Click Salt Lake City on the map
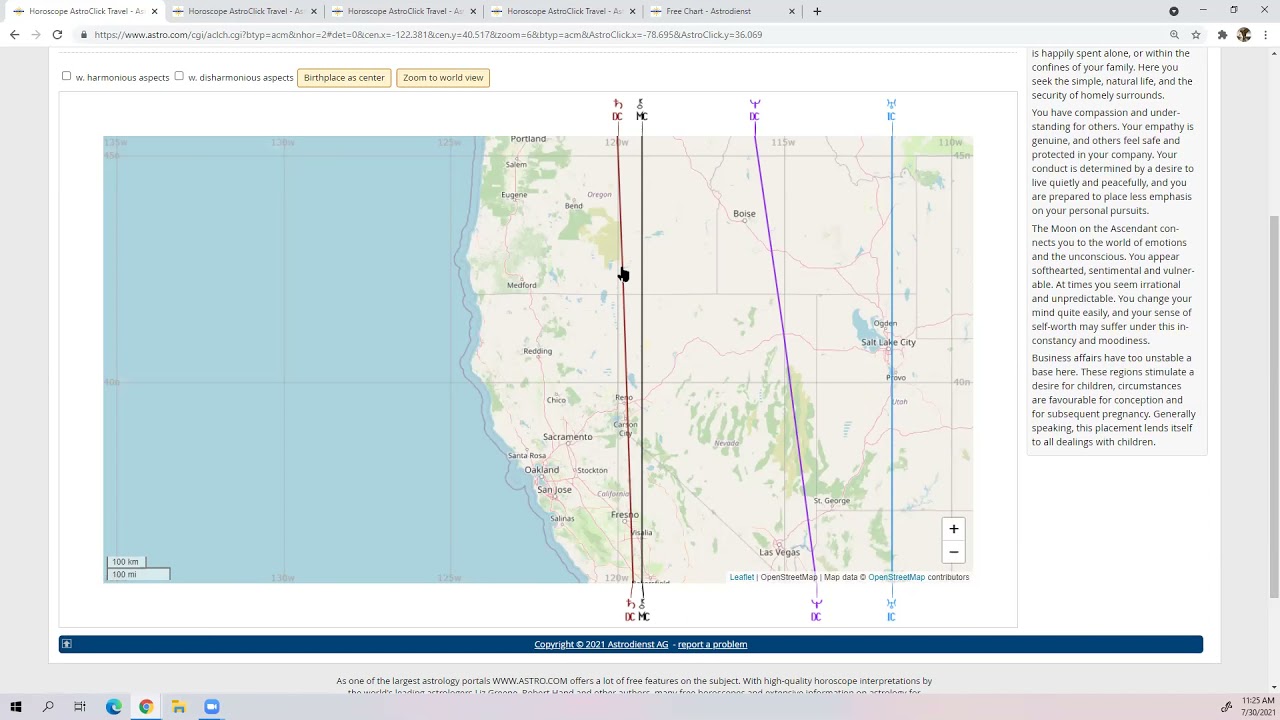Screen dimensions: 1280x720 888,342
